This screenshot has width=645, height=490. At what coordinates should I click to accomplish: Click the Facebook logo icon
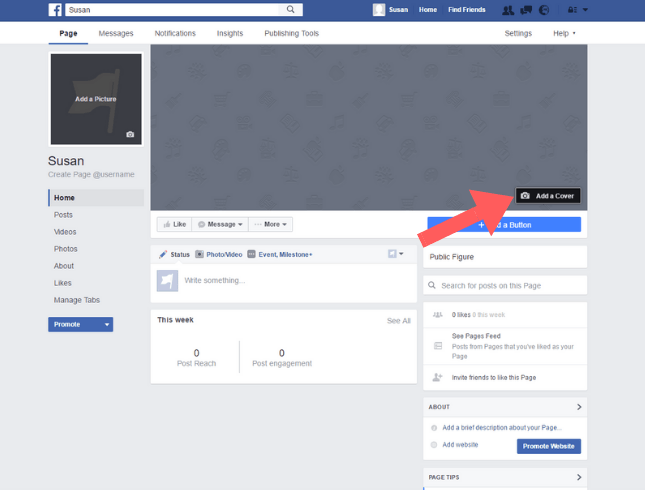[55, 10]
